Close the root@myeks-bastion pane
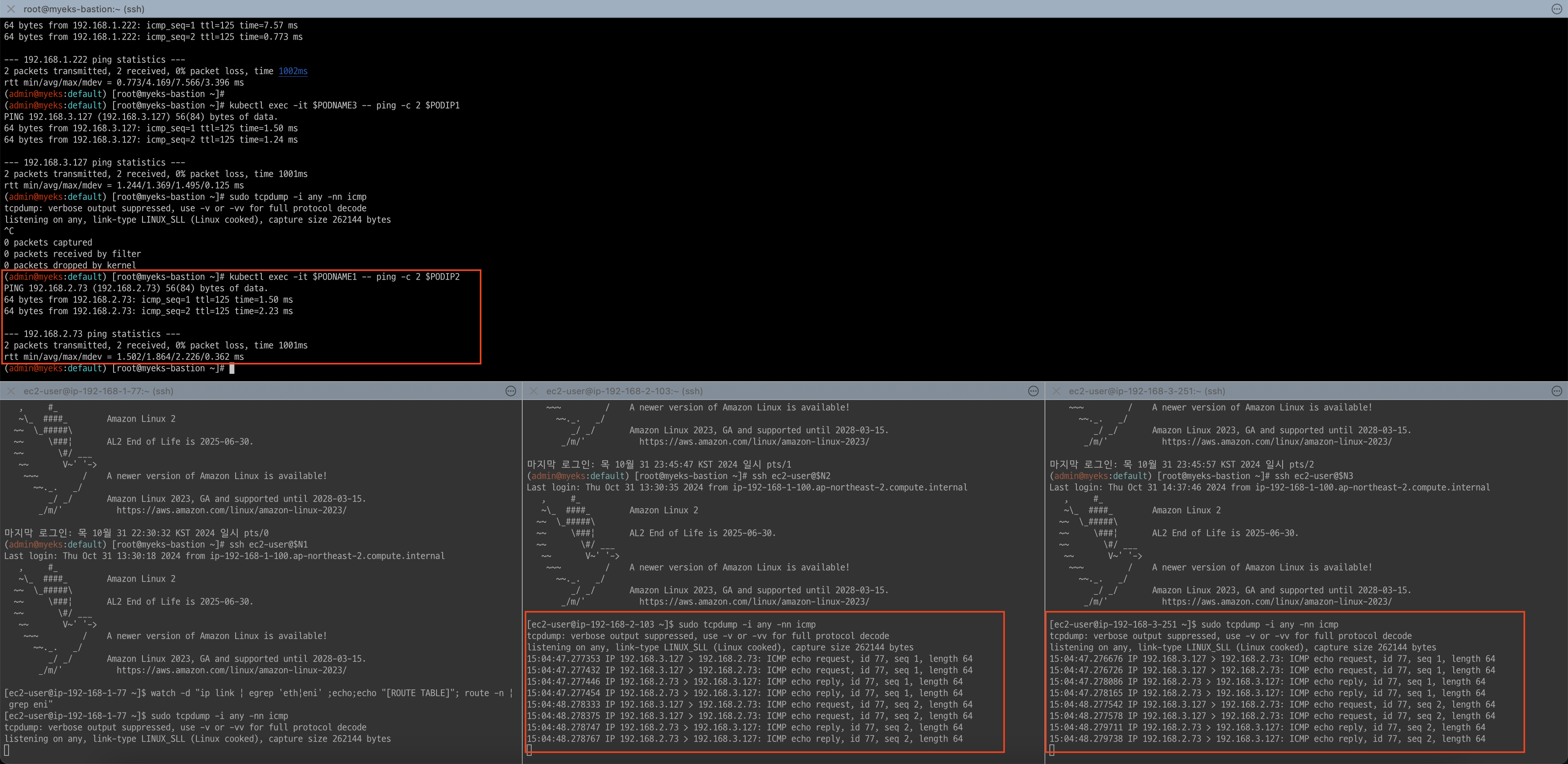Image resolution: width=1568 pixels, height=764 pixels. click(x=10, y=9)
